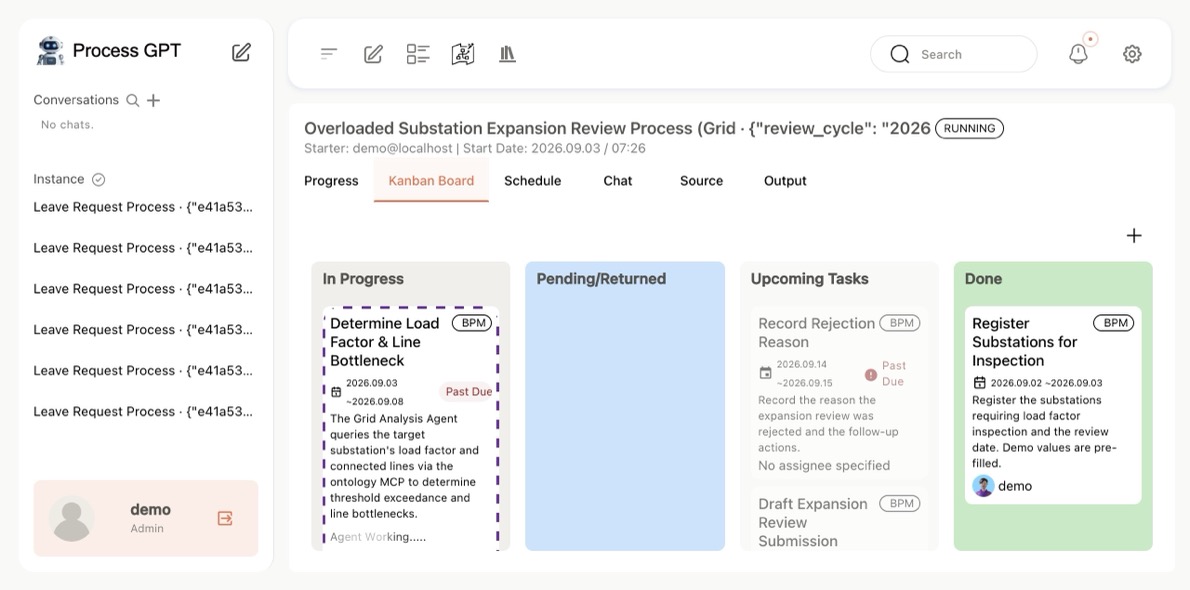Click the Instance section label
Screen dimensions: 1190x590
pos(58,179)
